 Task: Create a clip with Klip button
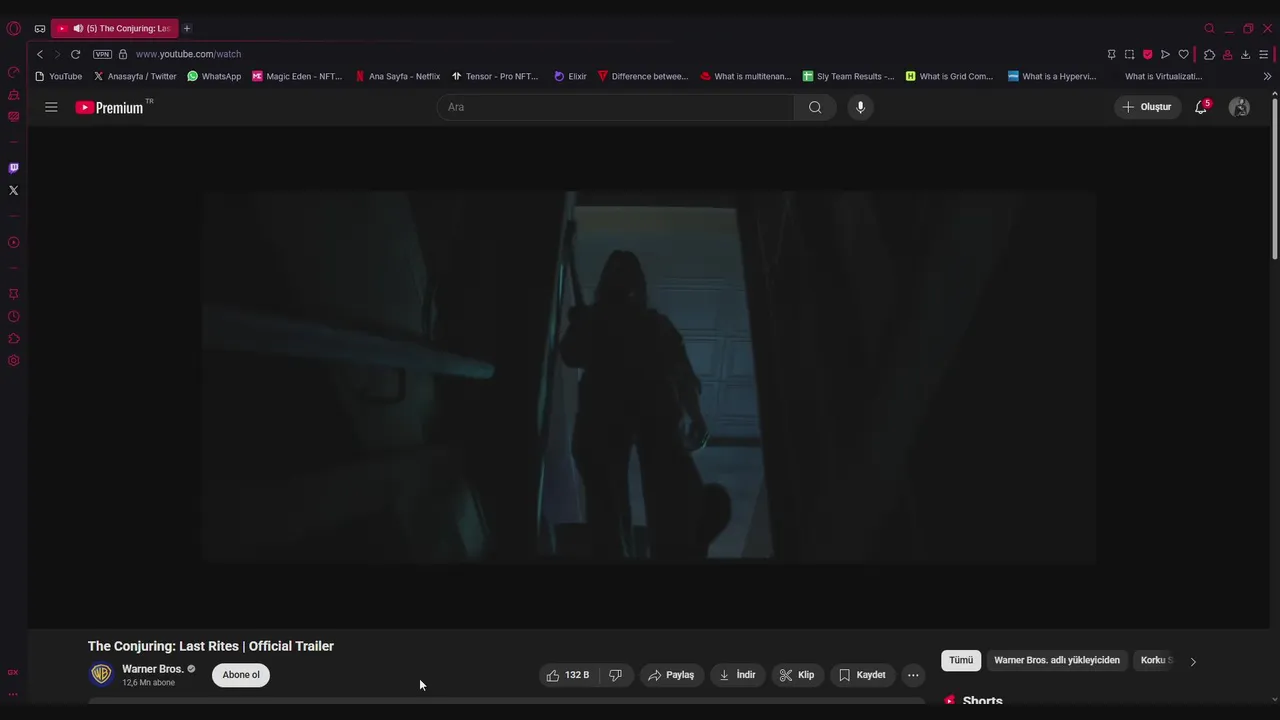point(797,675)
